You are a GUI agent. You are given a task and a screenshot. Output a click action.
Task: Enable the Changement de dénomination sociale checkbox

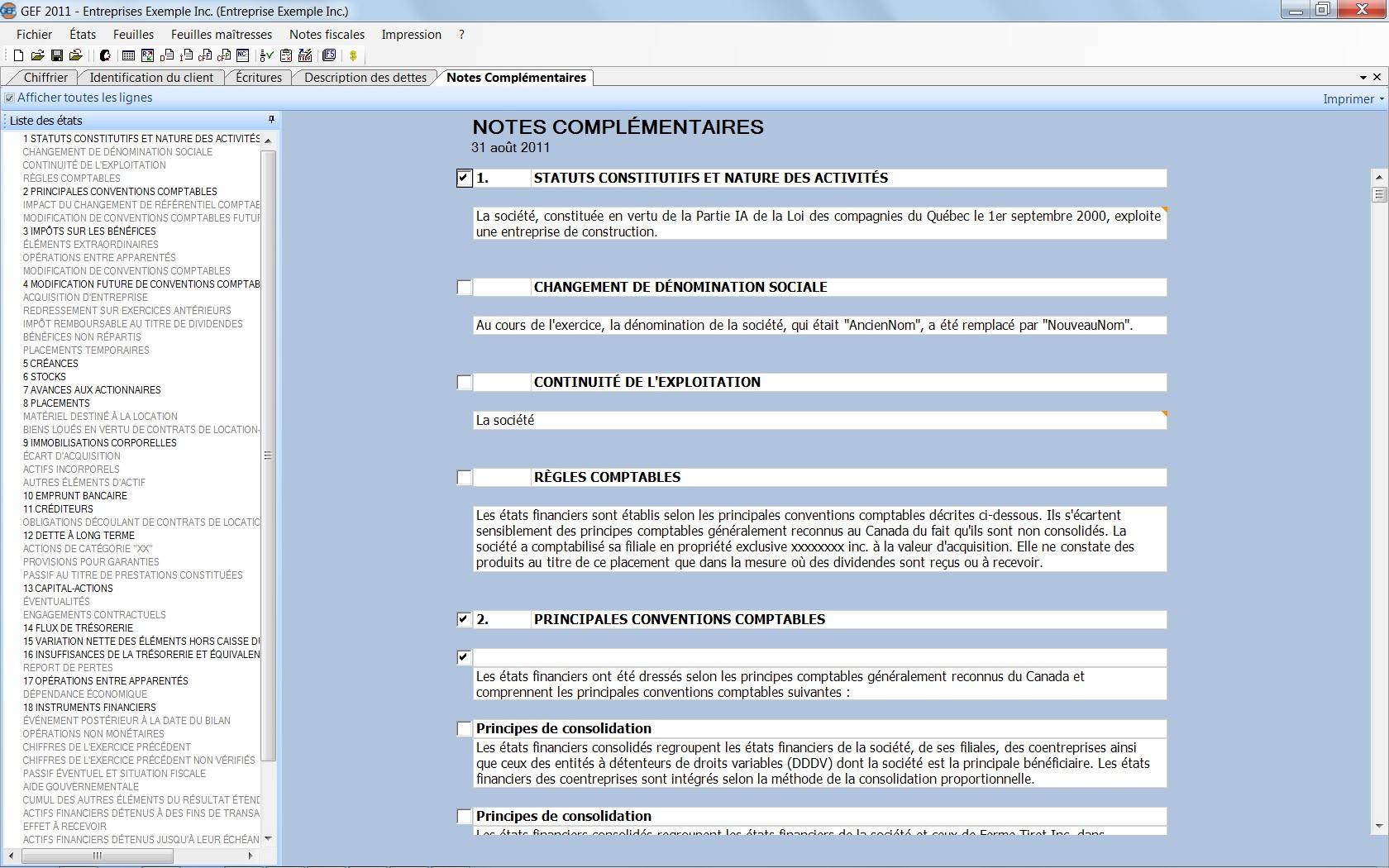point(464,288)
